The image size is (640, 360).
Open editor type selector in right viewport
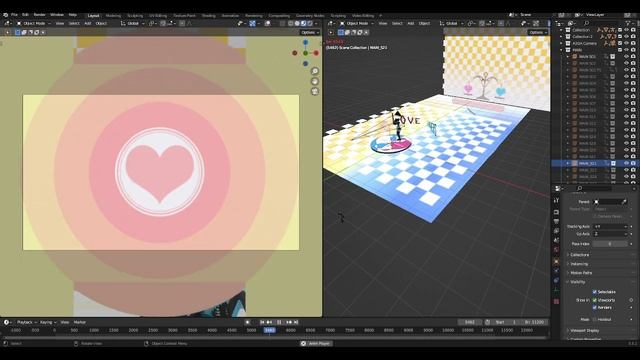point(332,24)
